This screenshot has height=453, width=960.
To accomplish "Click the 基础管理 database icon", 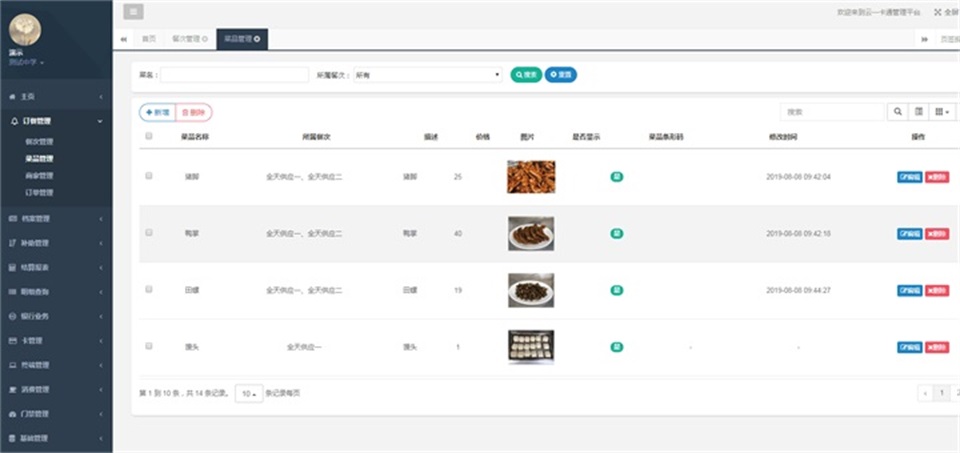I will coord(13,438).
